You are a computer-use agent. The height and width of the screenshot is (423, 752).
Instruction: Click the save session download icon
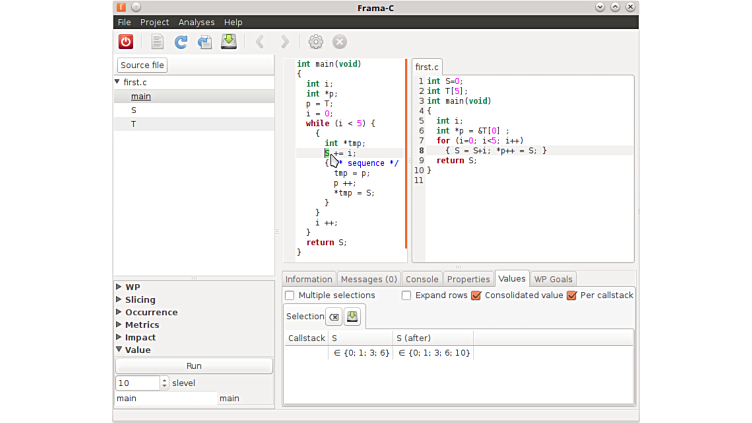pyautogui.click(x=229, y=42)
